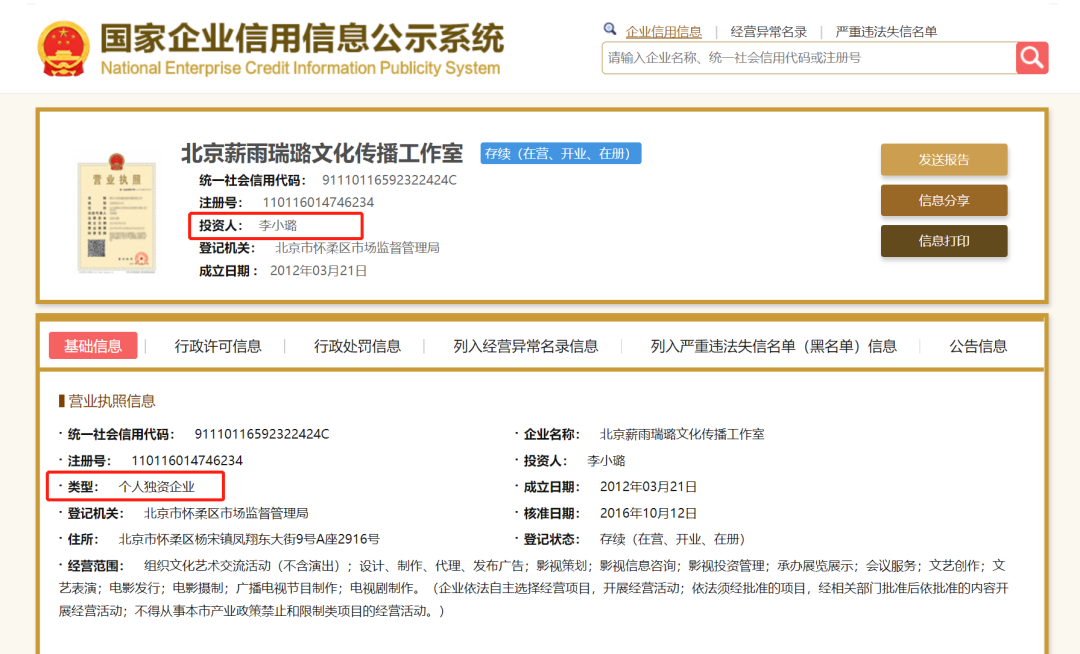
Task: Click the 信息分享 button
Action: [944, 200]
